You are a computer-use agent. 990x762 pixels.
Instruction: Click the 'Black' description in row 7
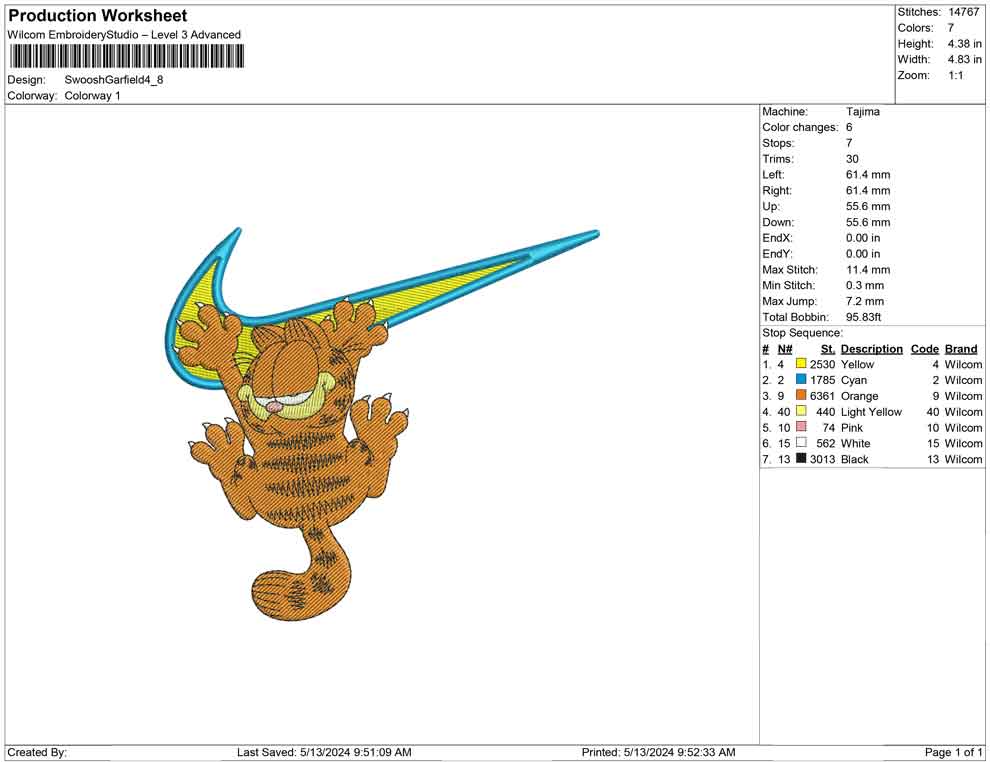tap(855, 459)
